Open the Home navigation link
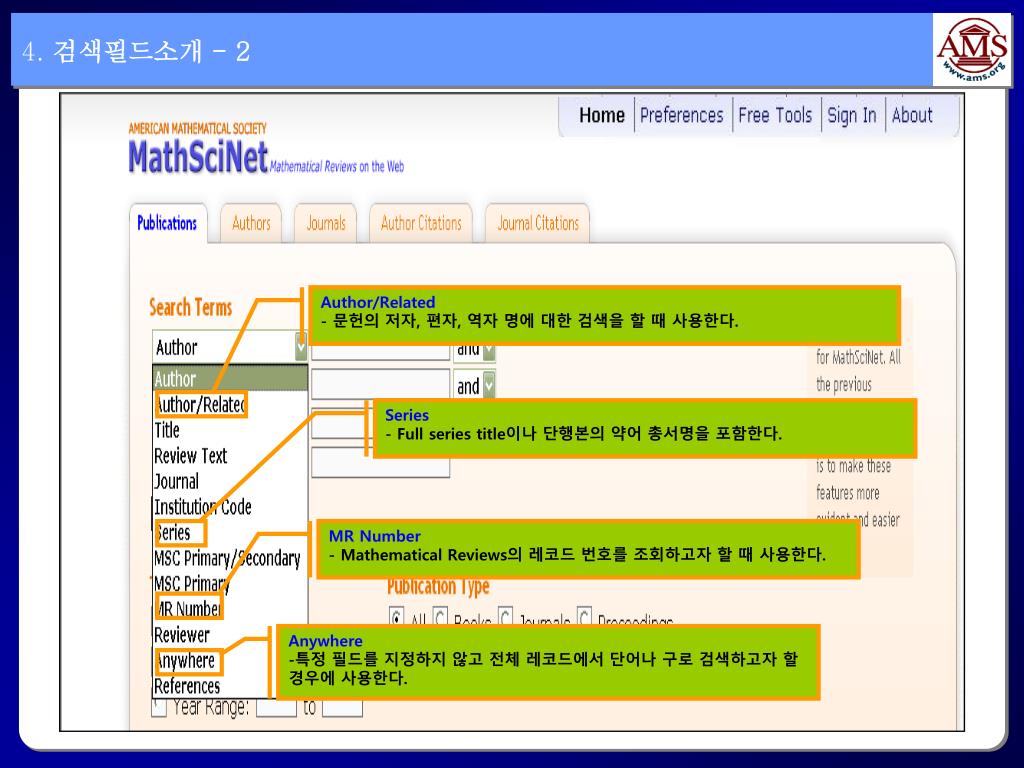 (601, 116)
